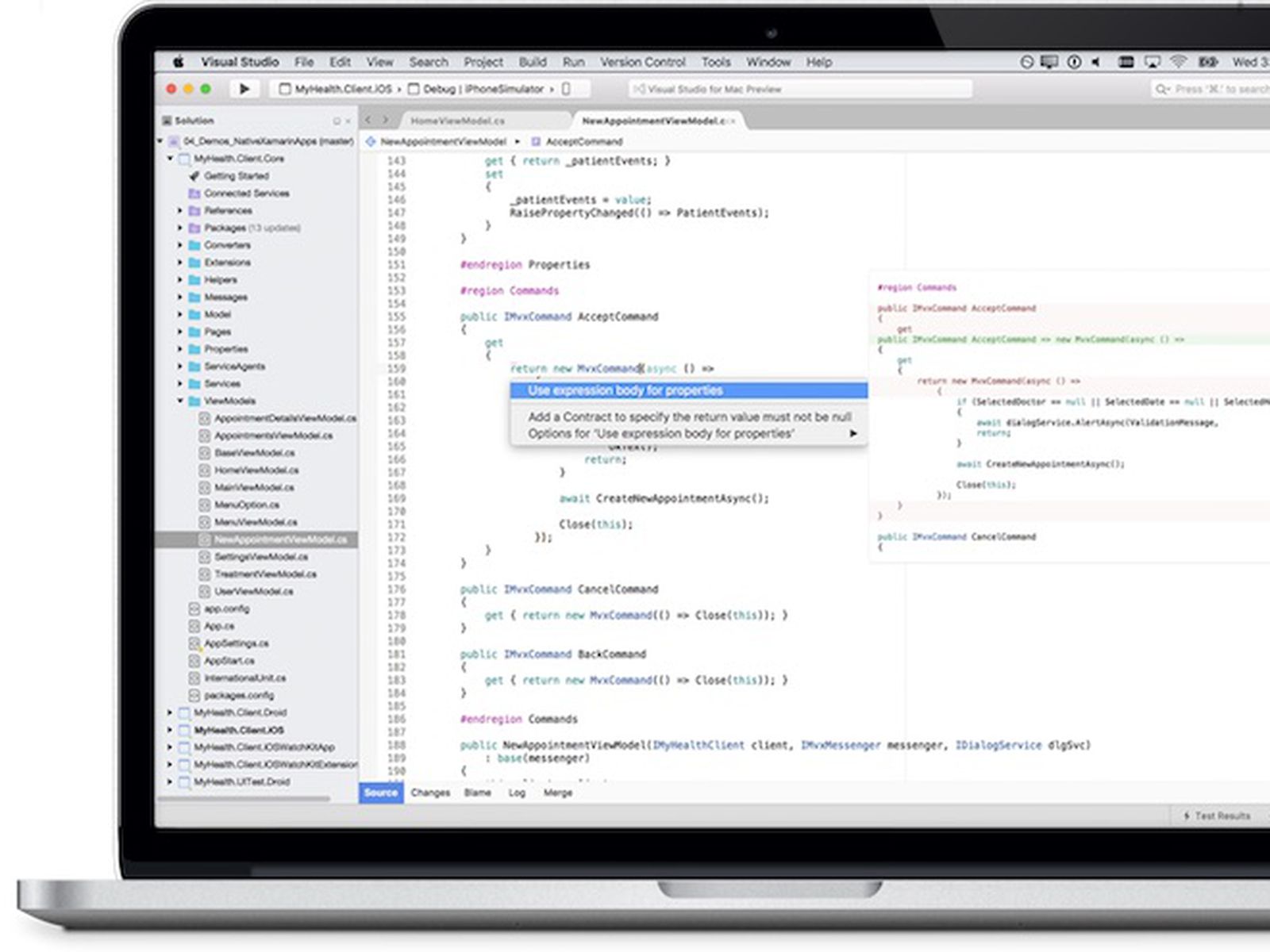Close the Solution pad with its X icon
The height and width of the screenshot is (952, 1270).
pyautogui.click(x=348, y=121)
